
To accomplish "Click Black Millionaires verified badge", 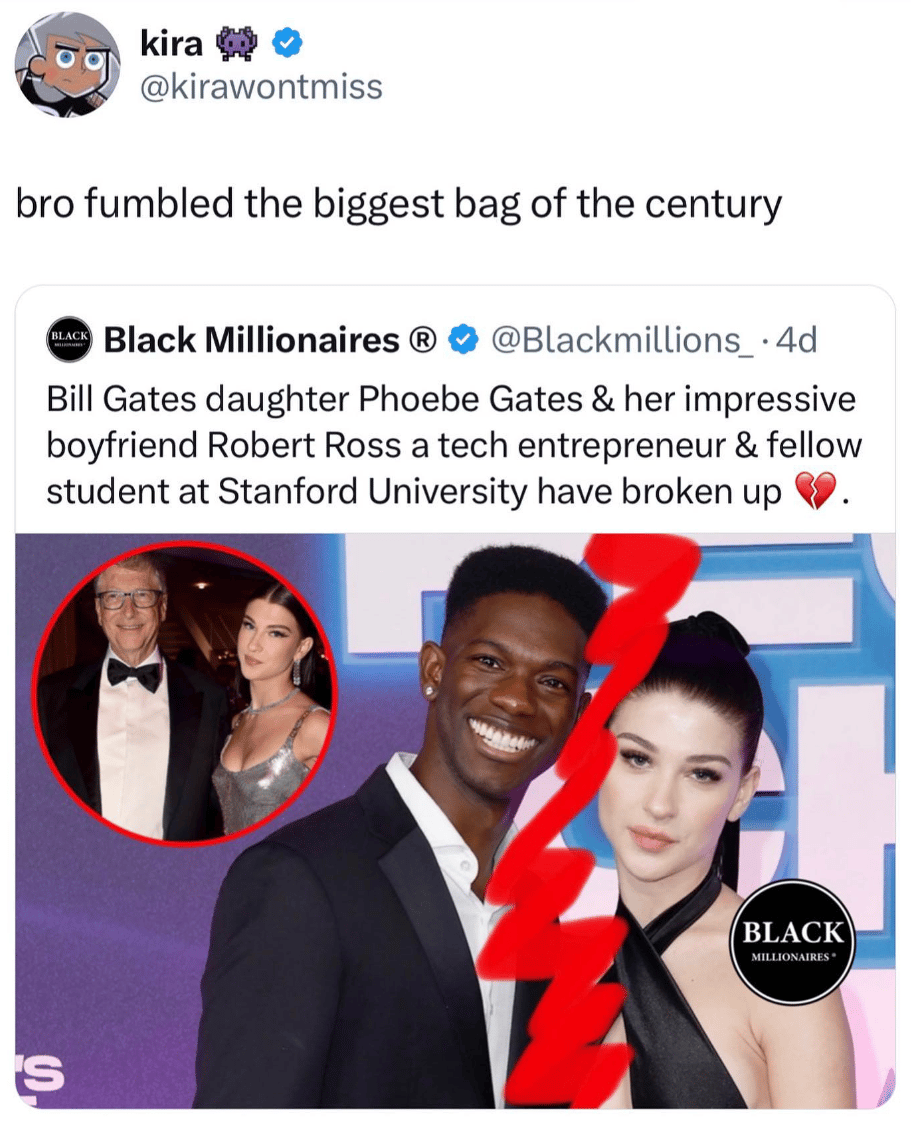I will [464, 340].
